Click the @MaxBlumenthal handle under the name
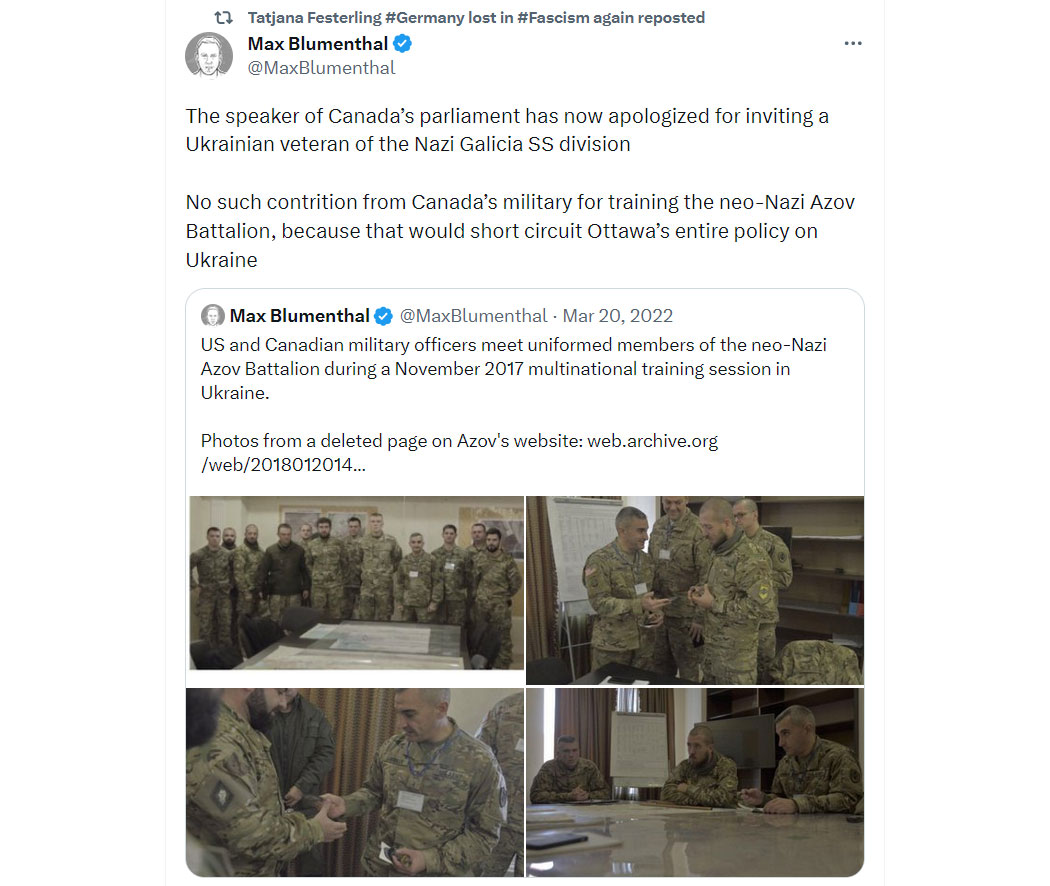The height and width of the screenshot is (886, 1050). coord(321,68)
